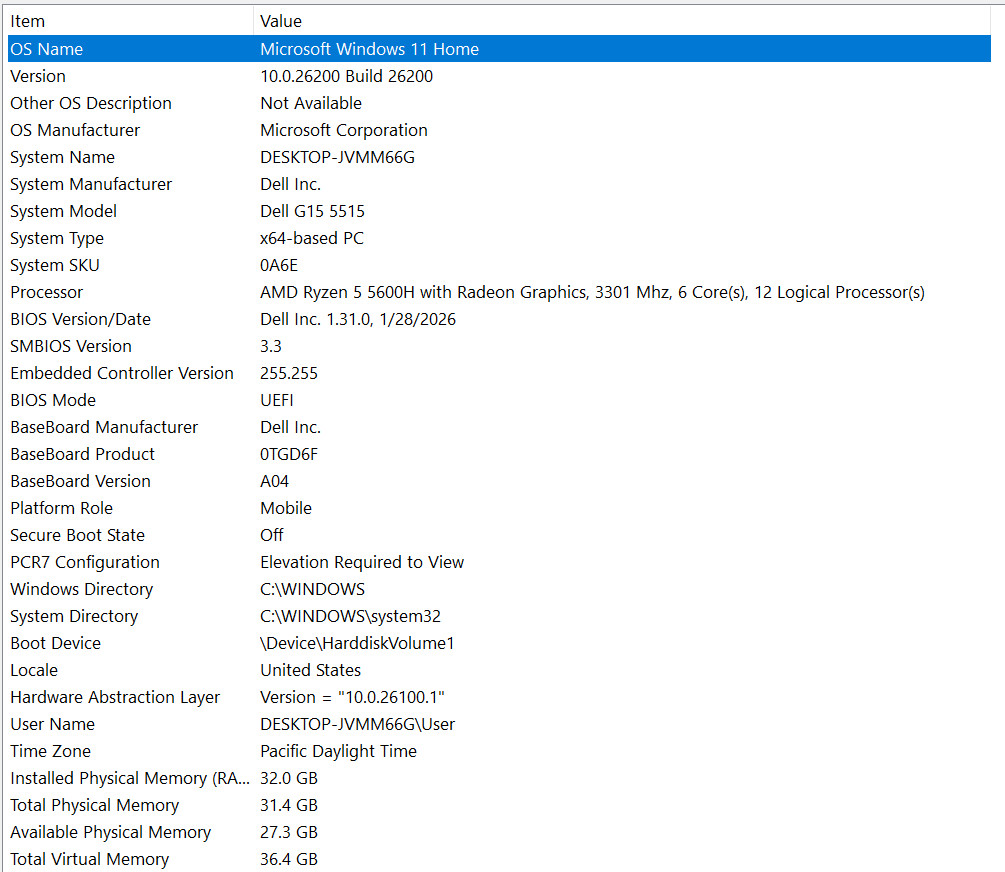Screen dimensions: 1005x872
Task: Select the Time Zone row
Action: tap(499, 751)
